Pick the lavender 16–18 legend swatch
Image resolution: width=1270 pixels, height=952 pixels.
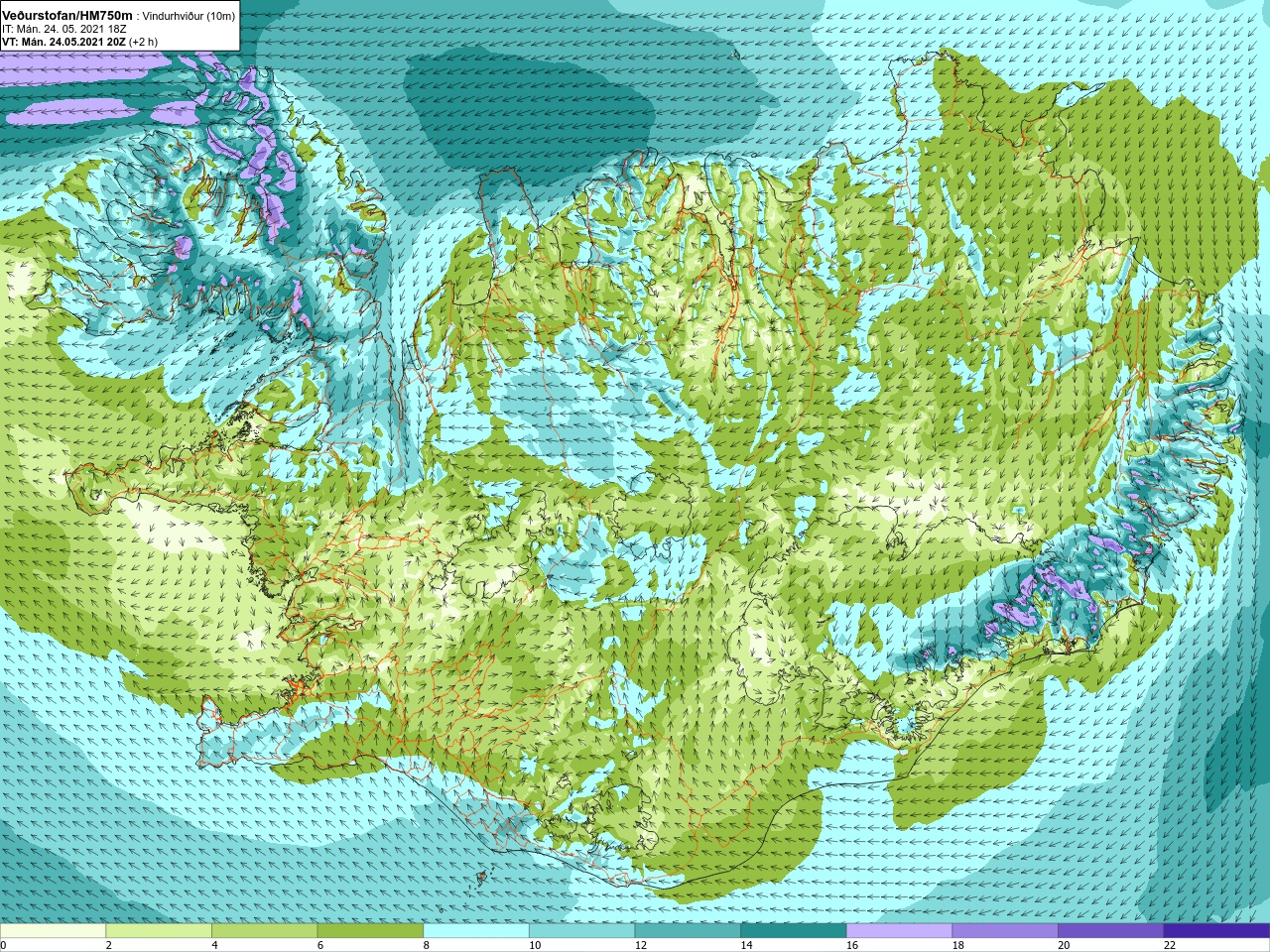pos(899,931)
